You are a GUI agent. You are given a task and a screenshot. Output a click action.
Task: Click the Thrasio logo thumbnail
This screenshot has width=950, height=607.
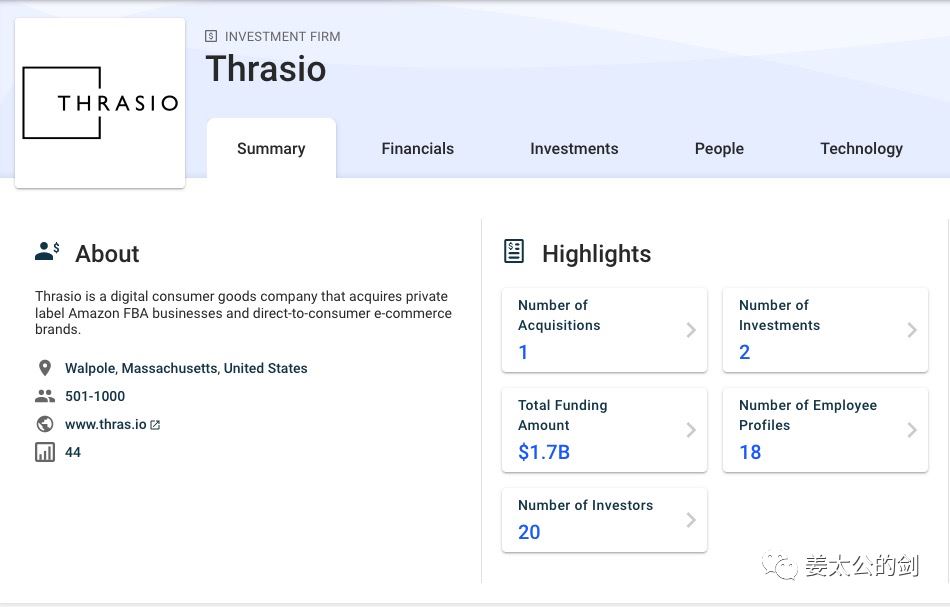coord(100,103)
